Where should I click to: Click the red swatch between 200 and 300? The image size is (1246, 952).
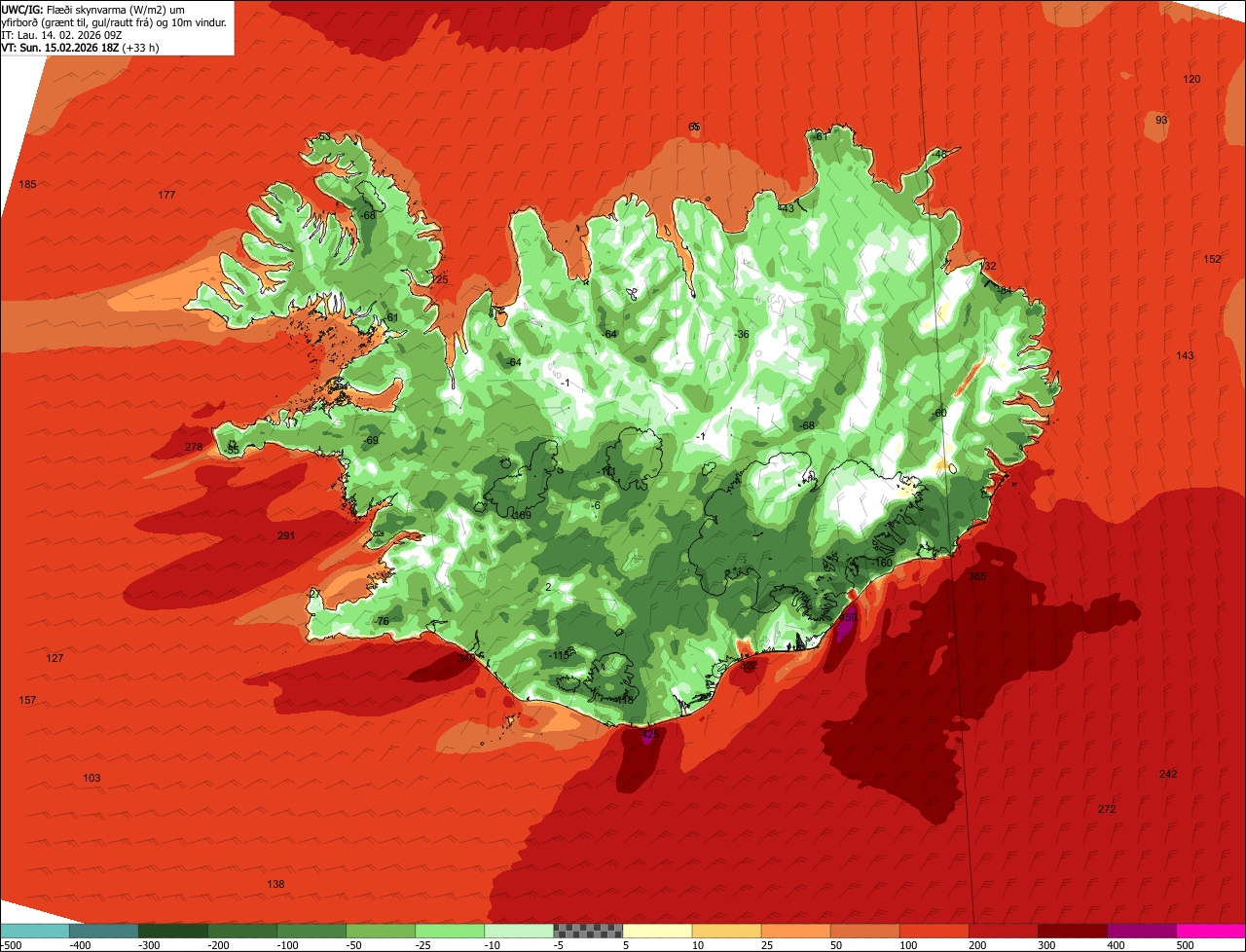coord(1003,931)
